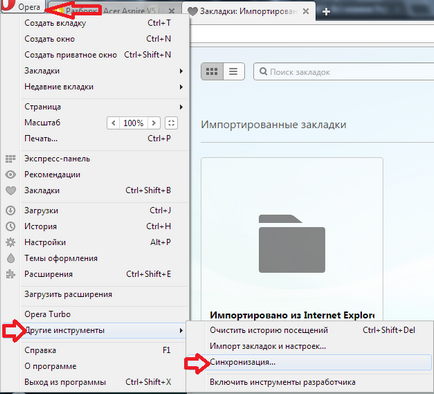
Task: Click heart icon on the Закладки tab
Action: [x=193, y=11]
